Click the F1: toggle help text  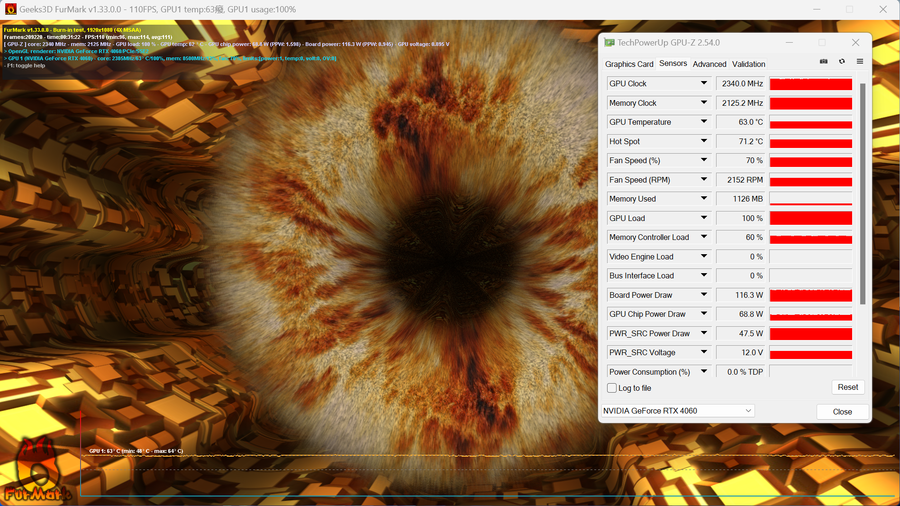point(24,65)
